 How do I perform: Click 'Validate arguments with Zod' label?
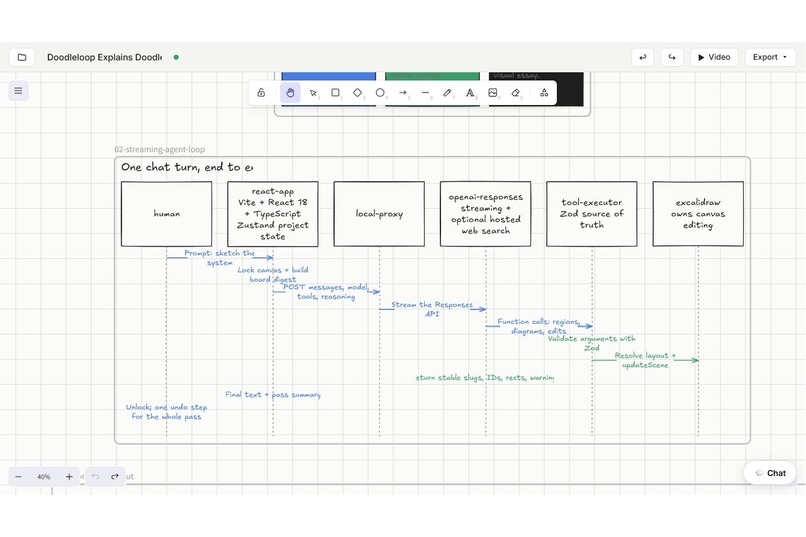tap(592, 343)
